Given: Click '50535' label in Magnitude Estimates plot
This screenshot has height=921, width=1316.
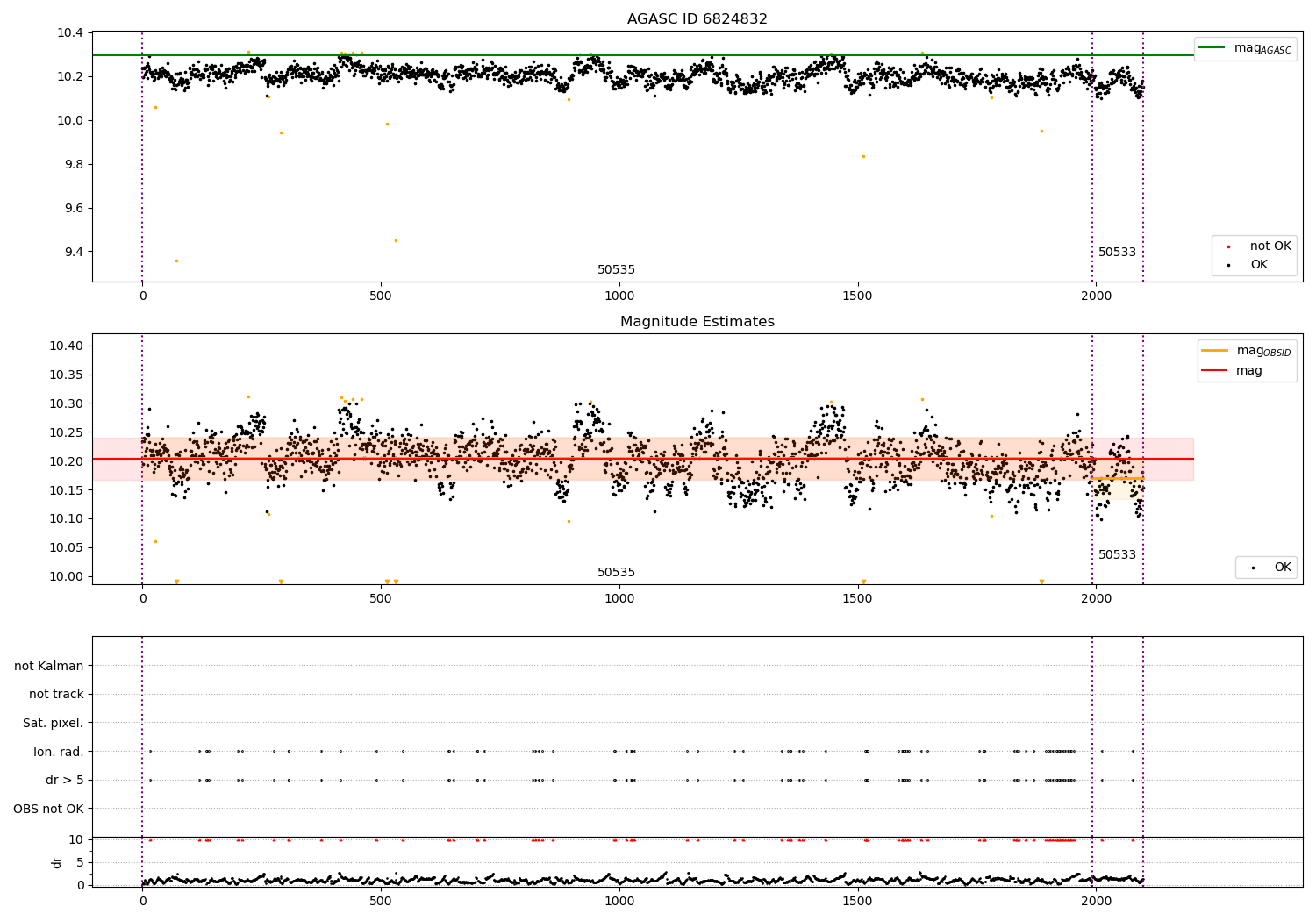Looking at the screenshot, I should (x=616, y=573).
